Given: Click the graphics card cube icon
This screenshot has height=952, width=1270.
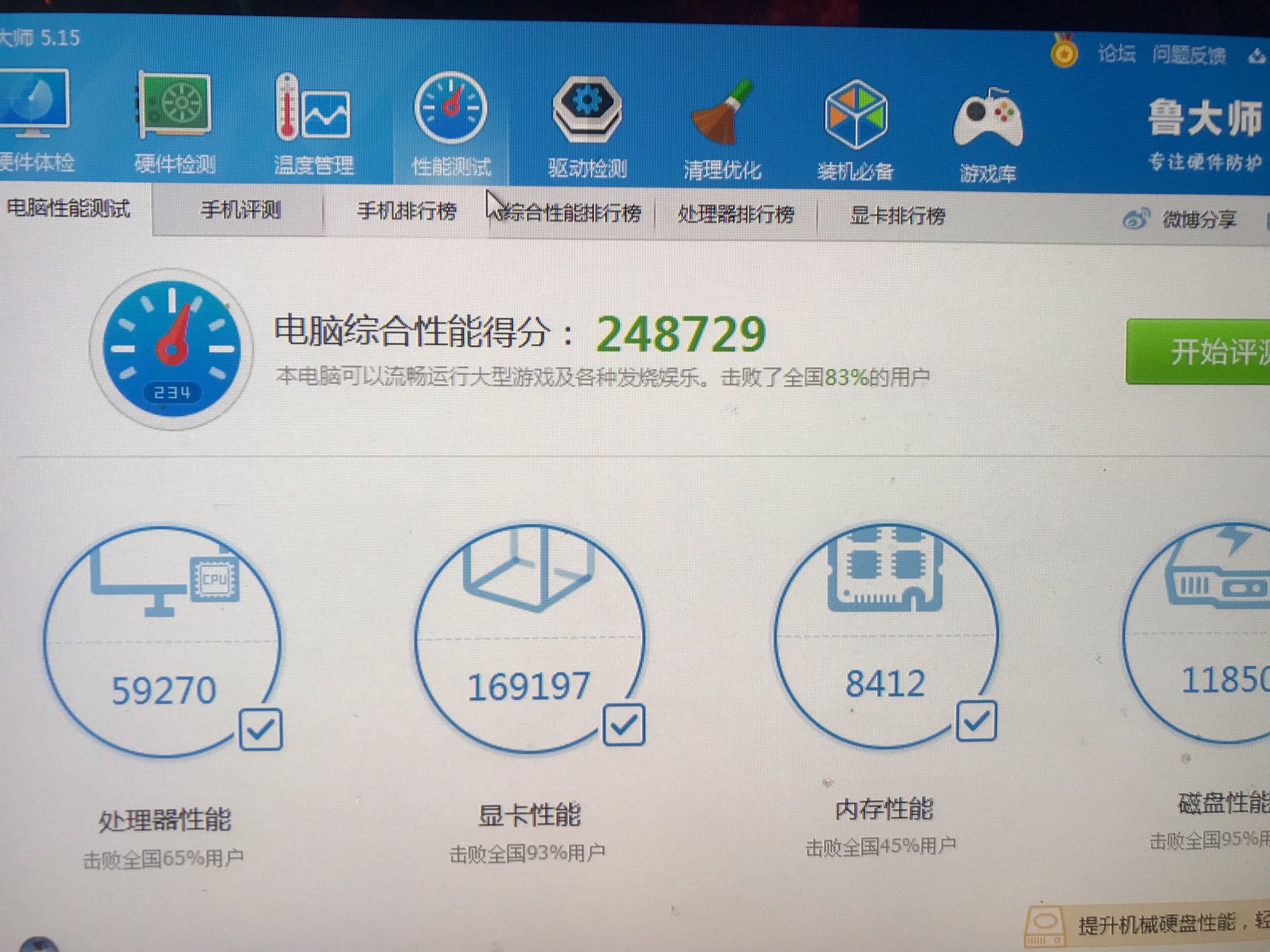Looking at the screenshot, I should [x=528, y=571].
